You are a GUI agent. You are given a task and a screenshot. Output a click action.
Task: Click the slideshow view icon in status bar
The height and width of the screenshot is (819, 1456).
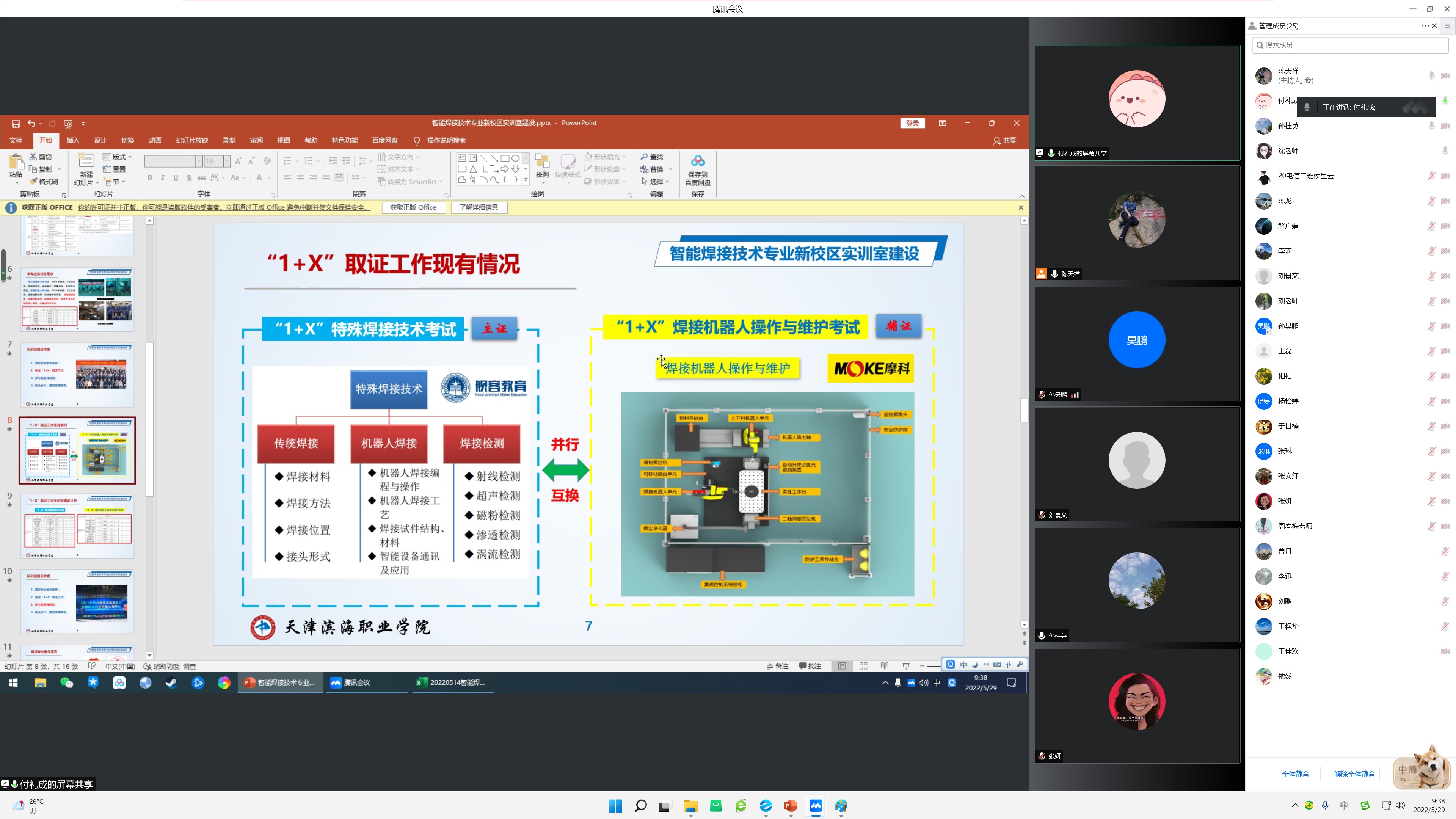(905, 666)
